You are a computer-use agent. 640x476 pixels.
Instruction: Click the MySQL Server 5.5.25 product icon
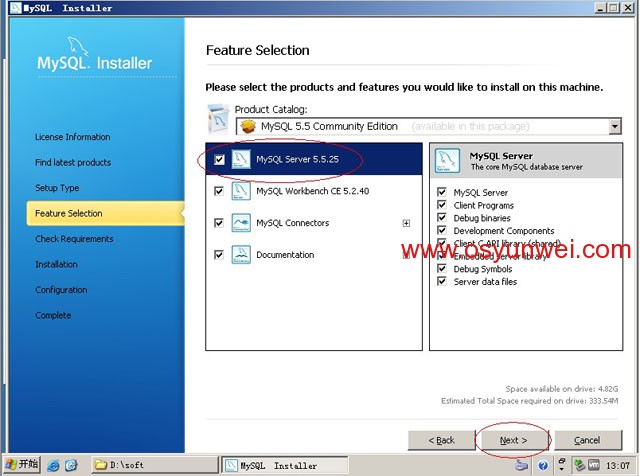click(241, 159)
